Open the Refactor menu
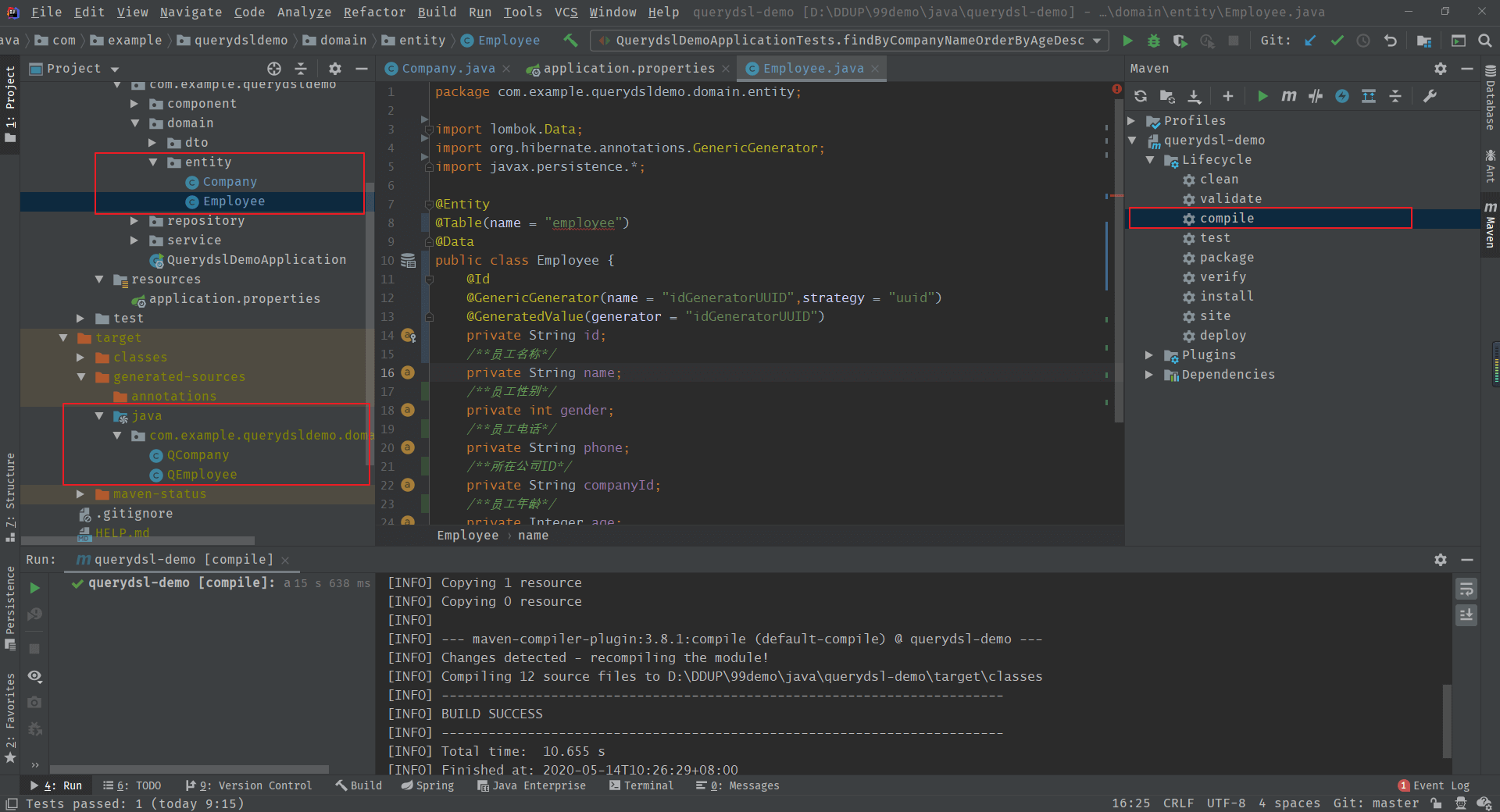 [374, 12]
